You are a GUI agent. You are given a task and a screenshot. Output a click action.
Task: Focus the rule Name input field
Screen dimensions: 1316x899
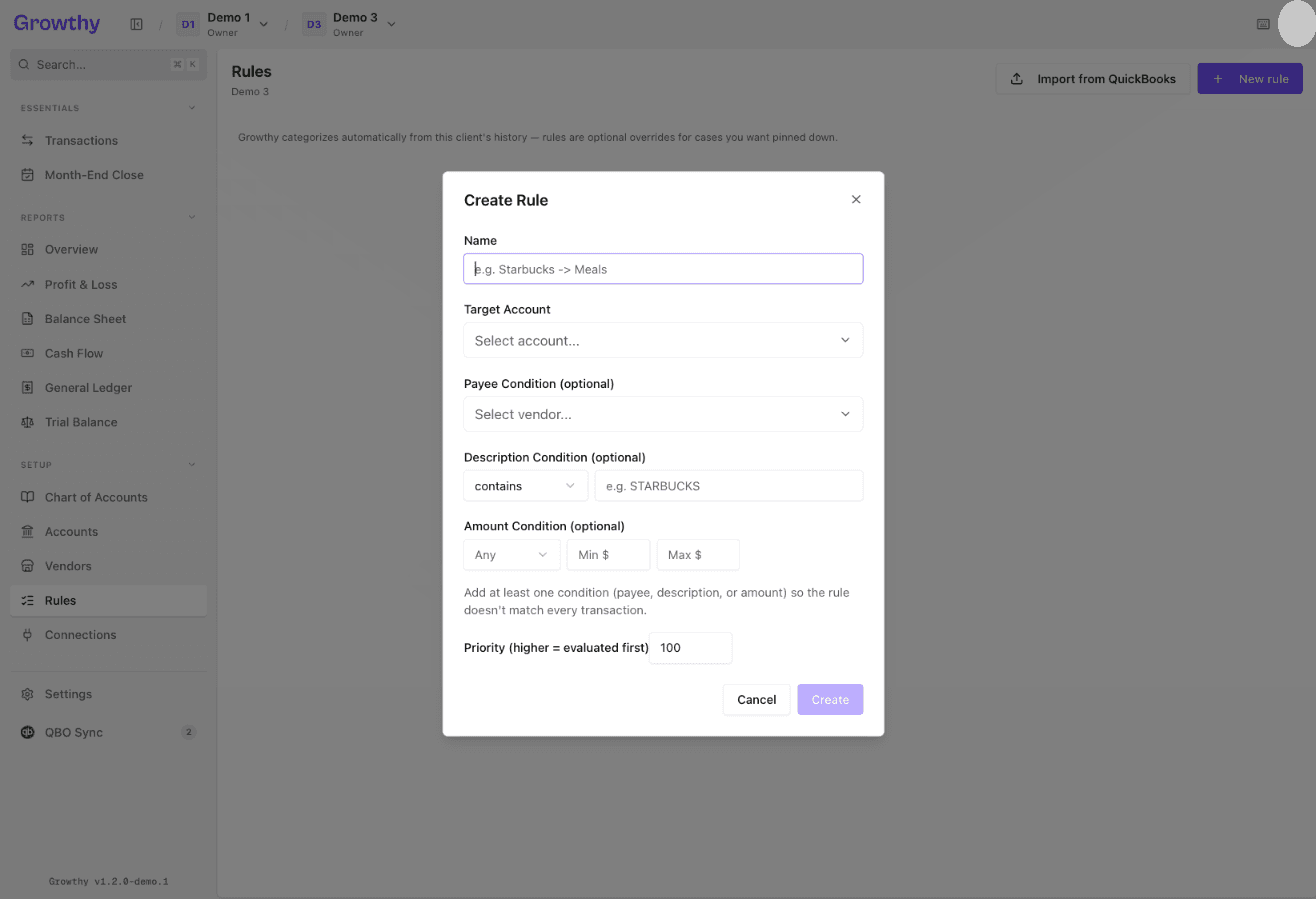[663, 269]
